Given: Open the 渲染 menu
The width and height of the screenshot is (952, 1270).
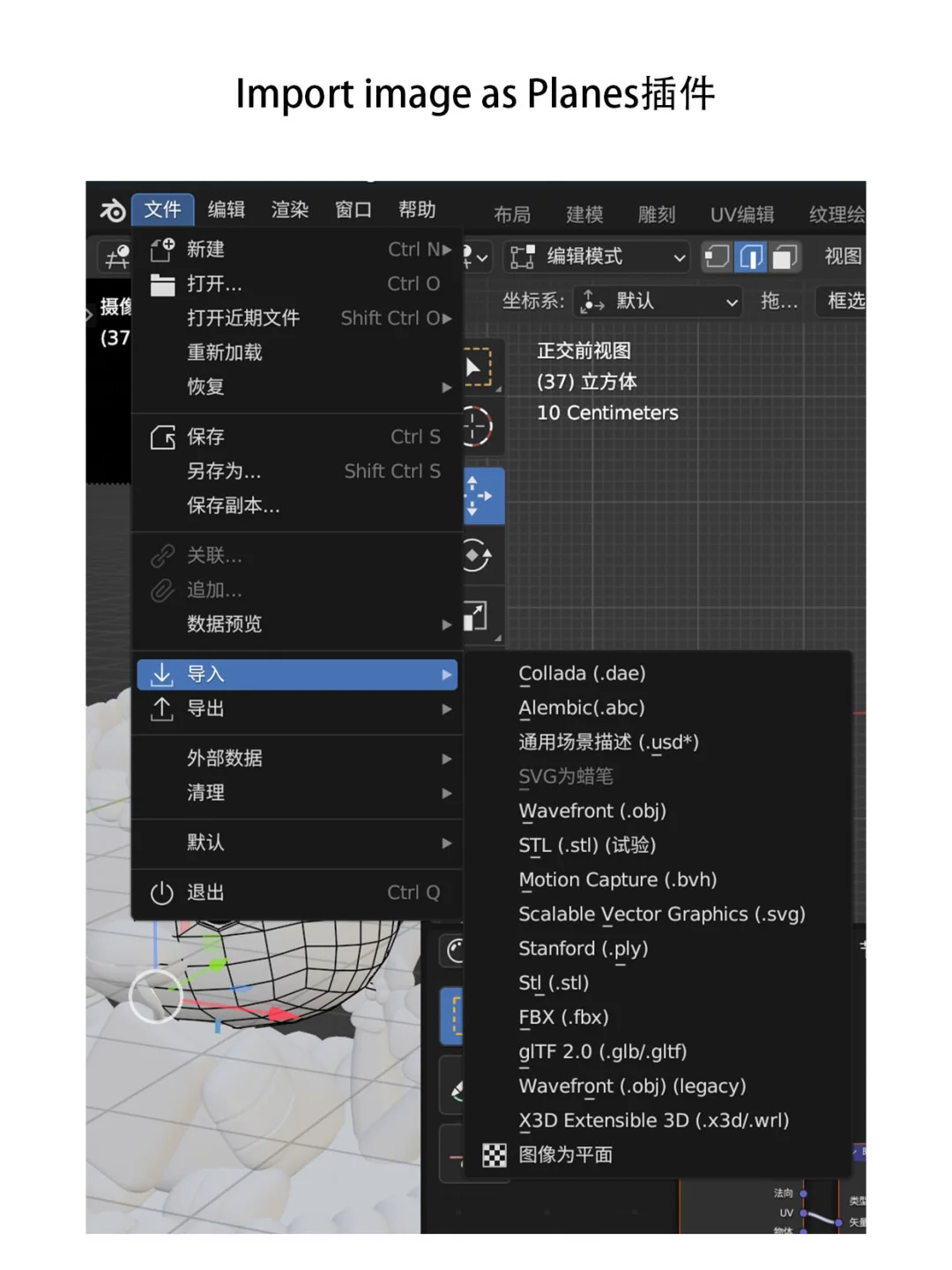Looking at the screenshot, I should pos(288,210).
